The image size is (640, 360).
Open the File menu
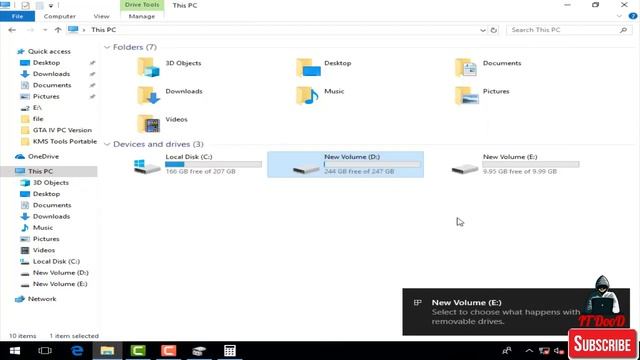[x=18, y=16]
